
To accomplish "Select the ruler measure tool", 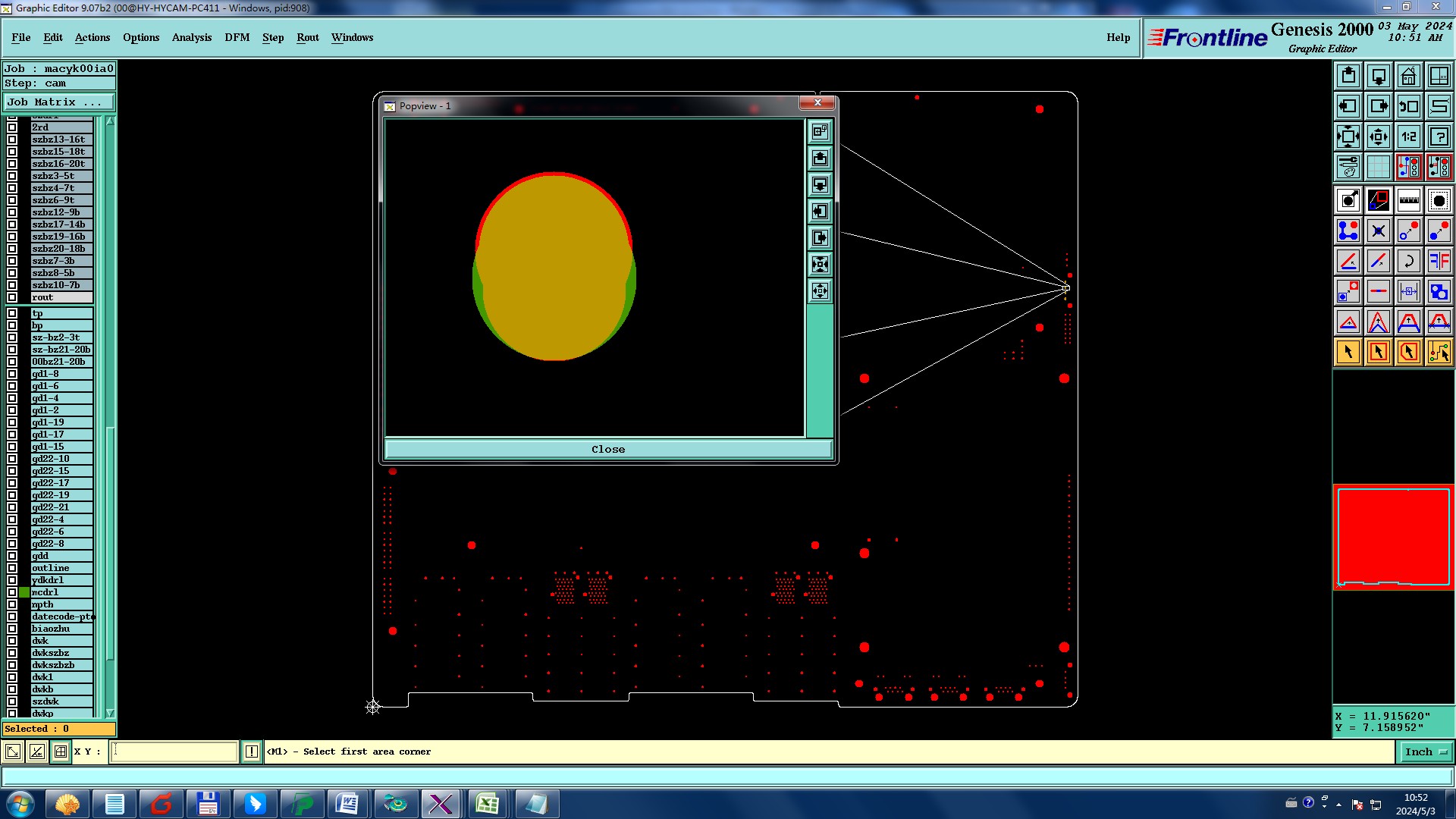I will tap(1408, 200).
